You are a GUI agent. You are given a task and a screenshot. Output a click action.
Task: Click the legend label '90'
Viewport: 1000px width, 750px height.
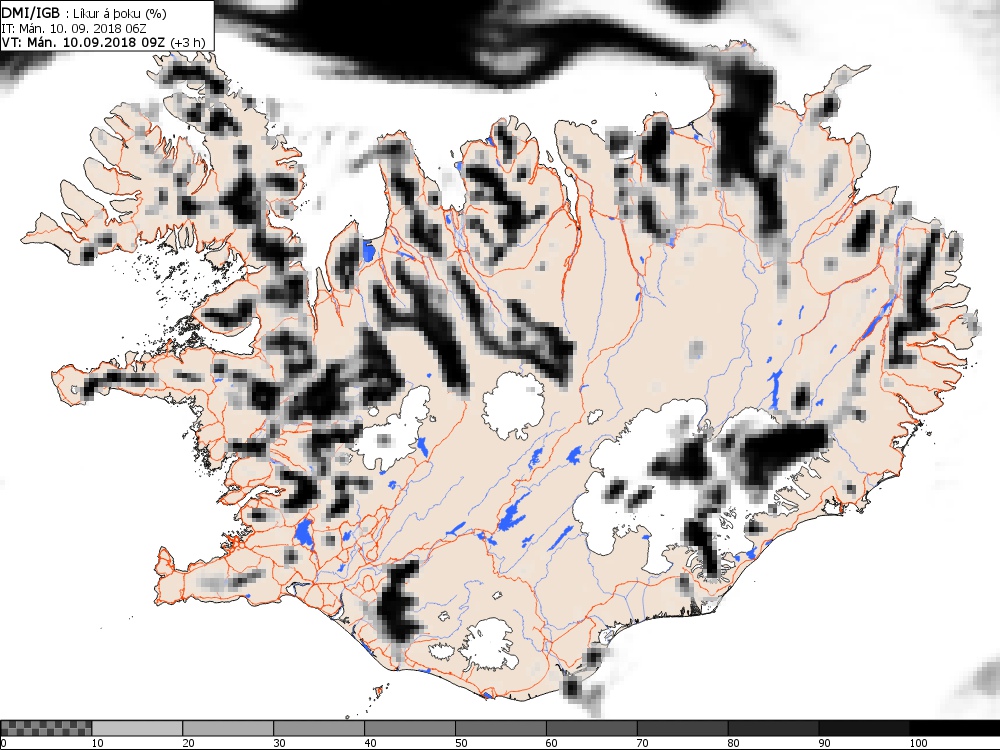click(825, 743)
